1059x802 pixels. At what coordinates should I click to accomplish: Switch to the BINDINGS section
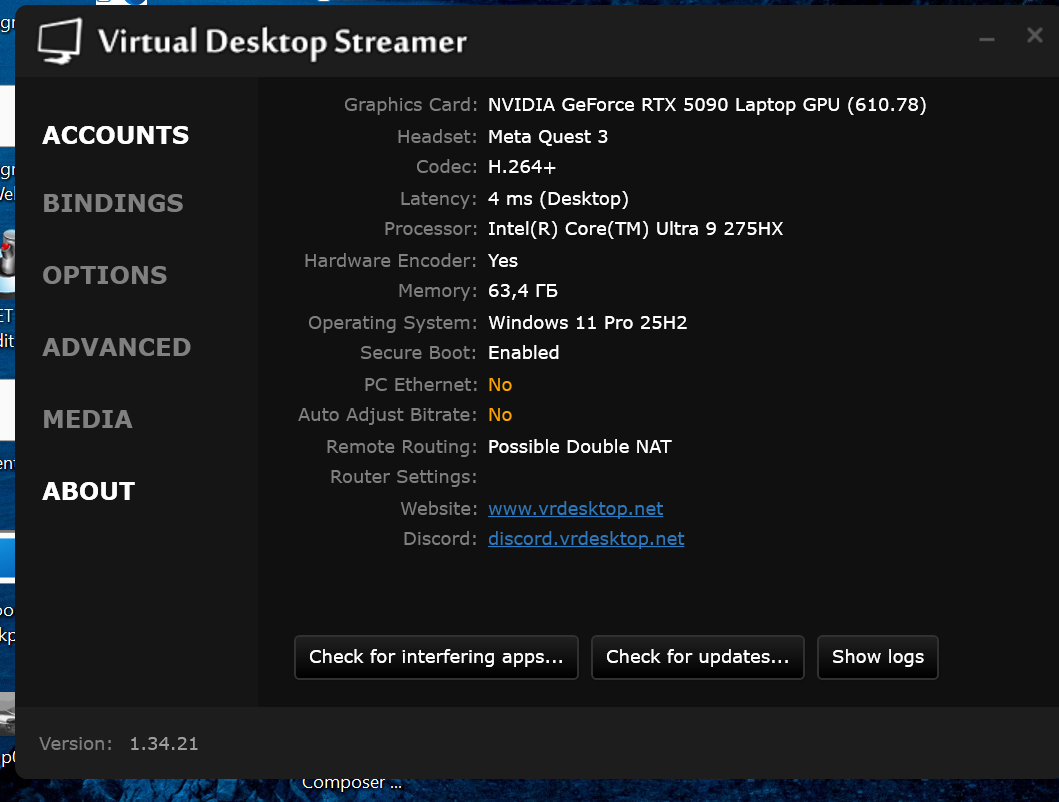(113, 203)
